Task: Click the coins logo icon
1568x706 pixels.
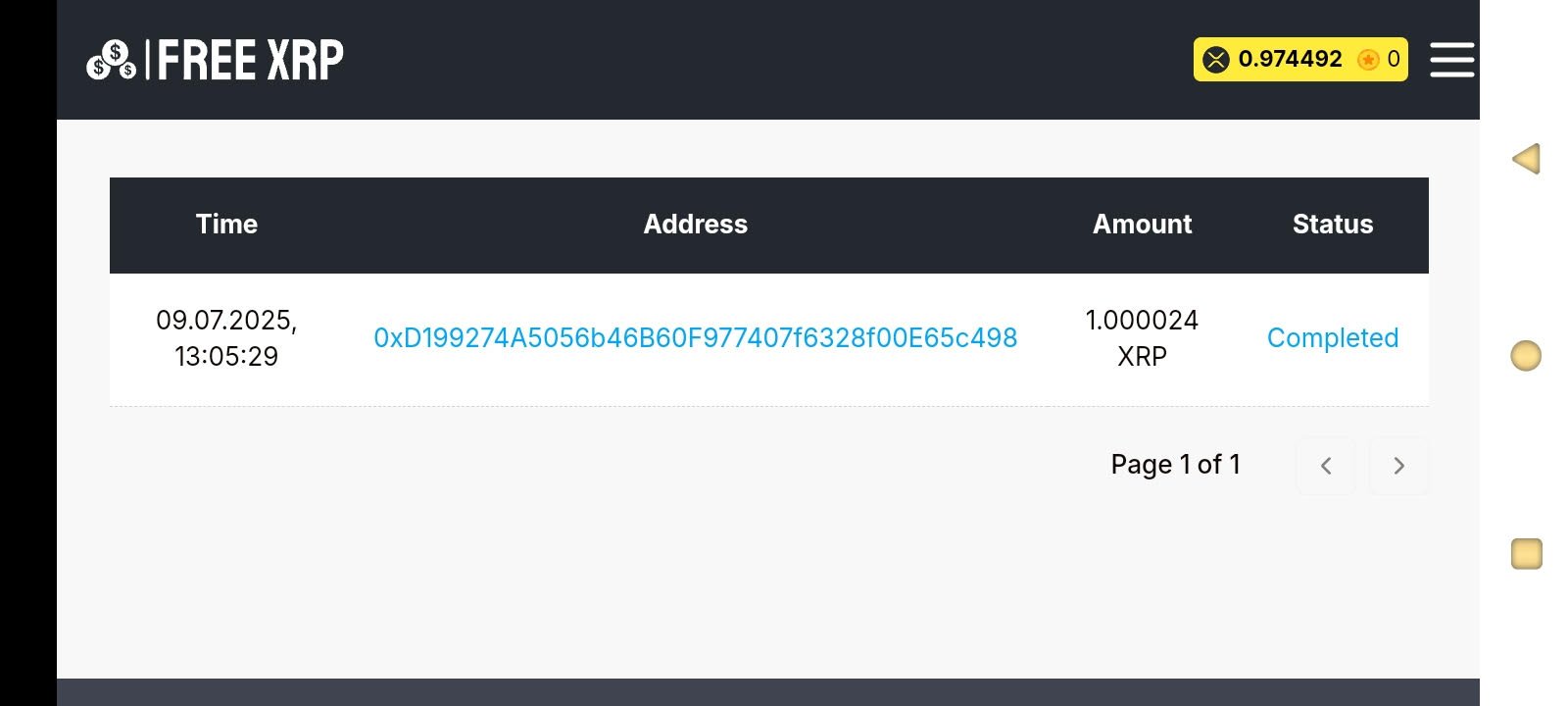Action: point(111,61)
